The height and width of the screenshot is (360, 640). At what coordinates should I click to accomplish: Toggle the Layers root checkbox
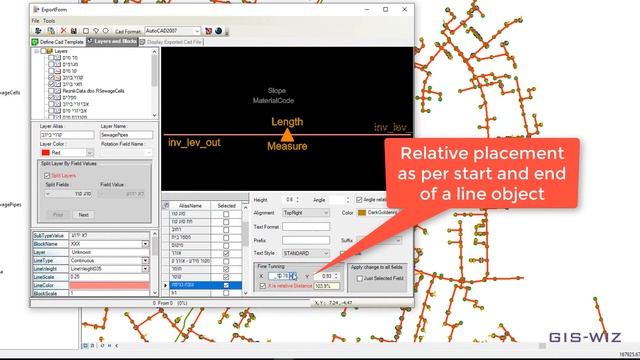43,51
